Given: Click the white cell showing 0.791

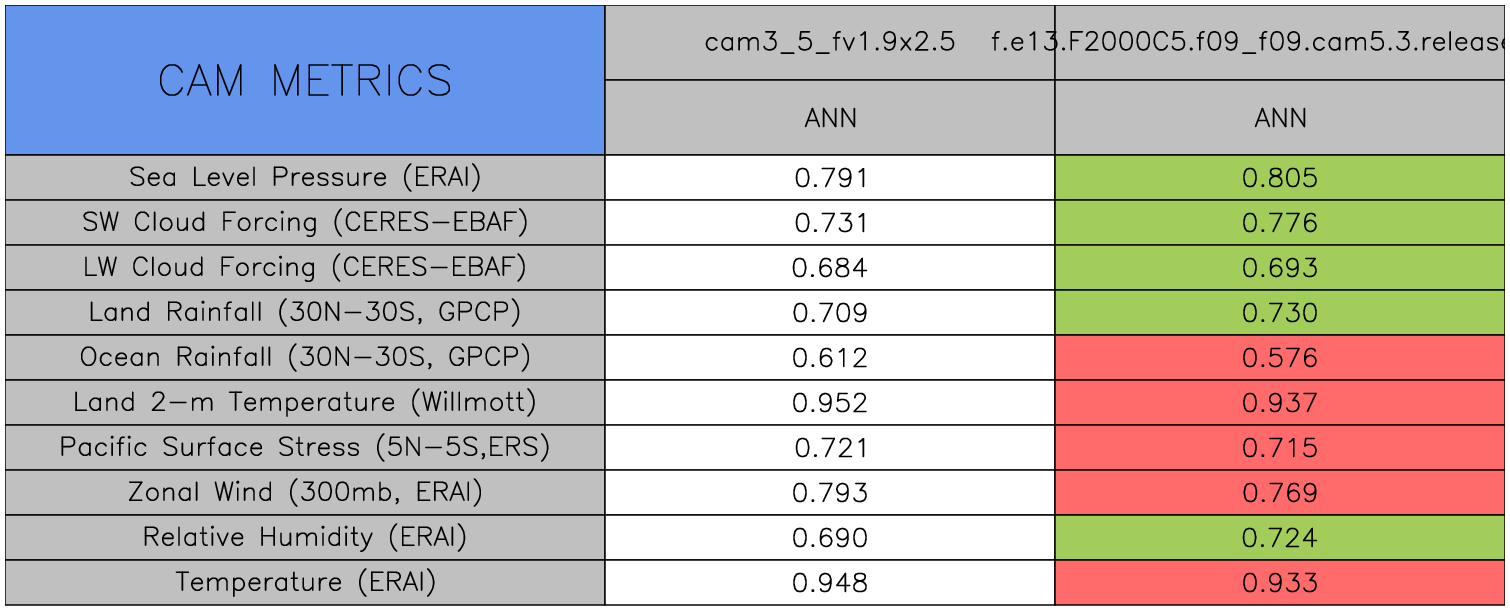Looking at the screenshot, I should point(830,178).
